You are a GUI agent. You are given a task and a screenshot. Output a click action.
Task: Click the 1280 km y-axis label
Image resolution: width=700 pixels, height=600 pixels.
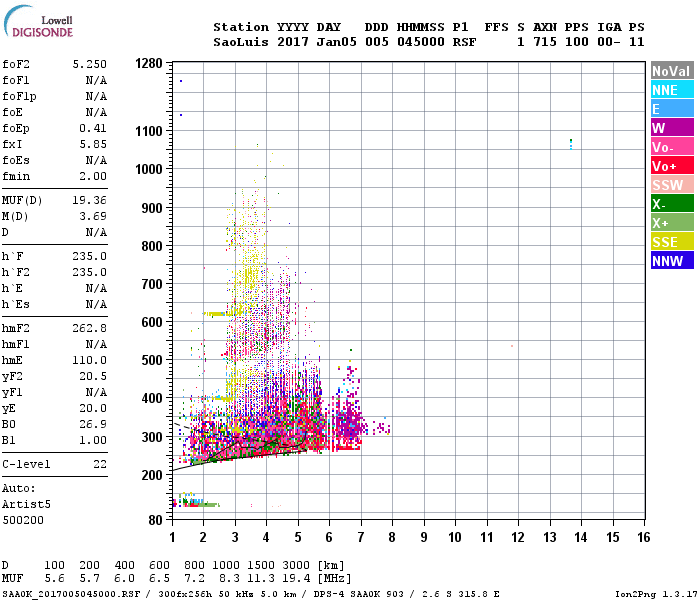click(149, 63)
